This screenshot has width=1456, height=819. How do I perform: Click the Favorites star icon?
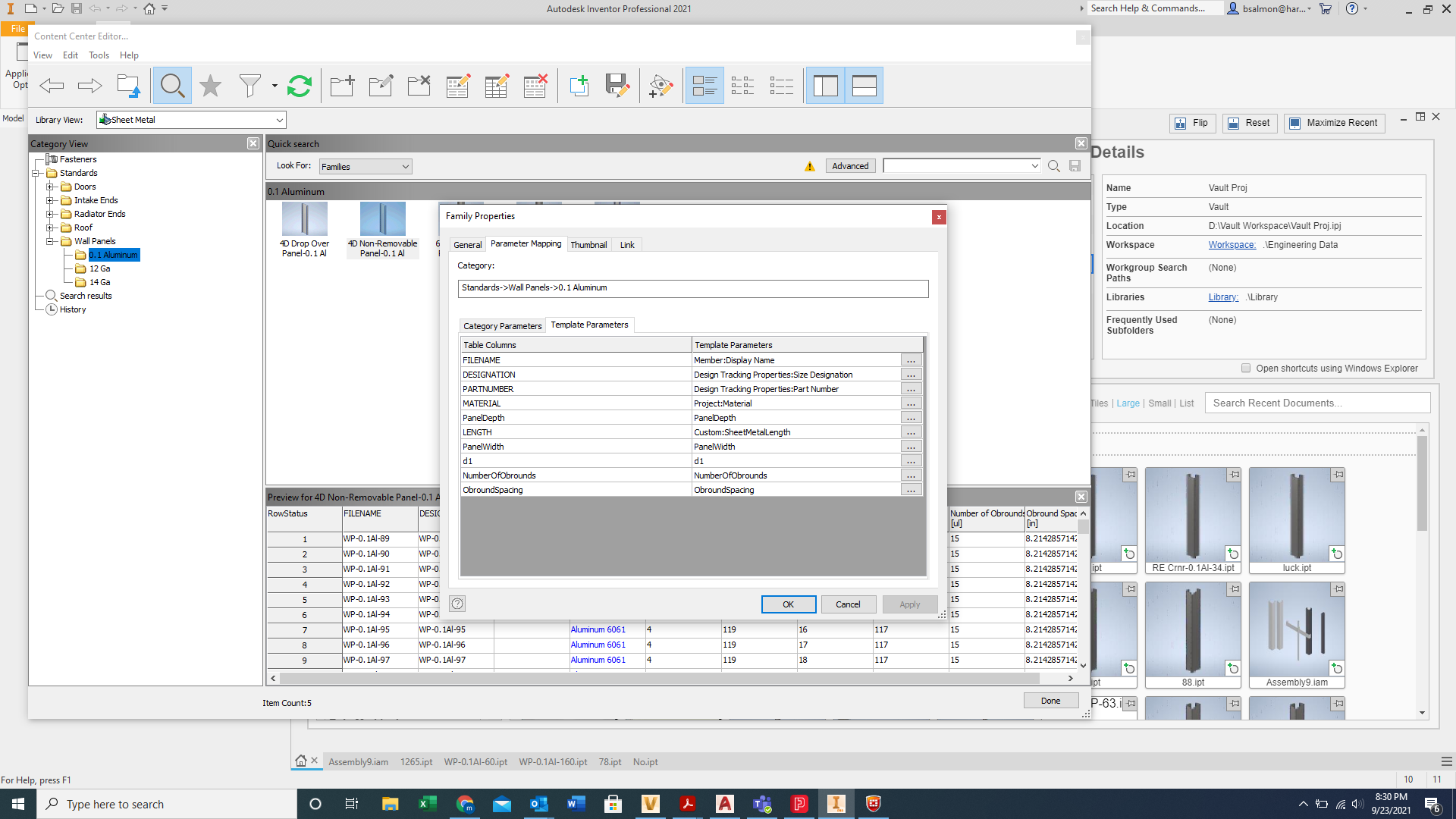point(210,85)
